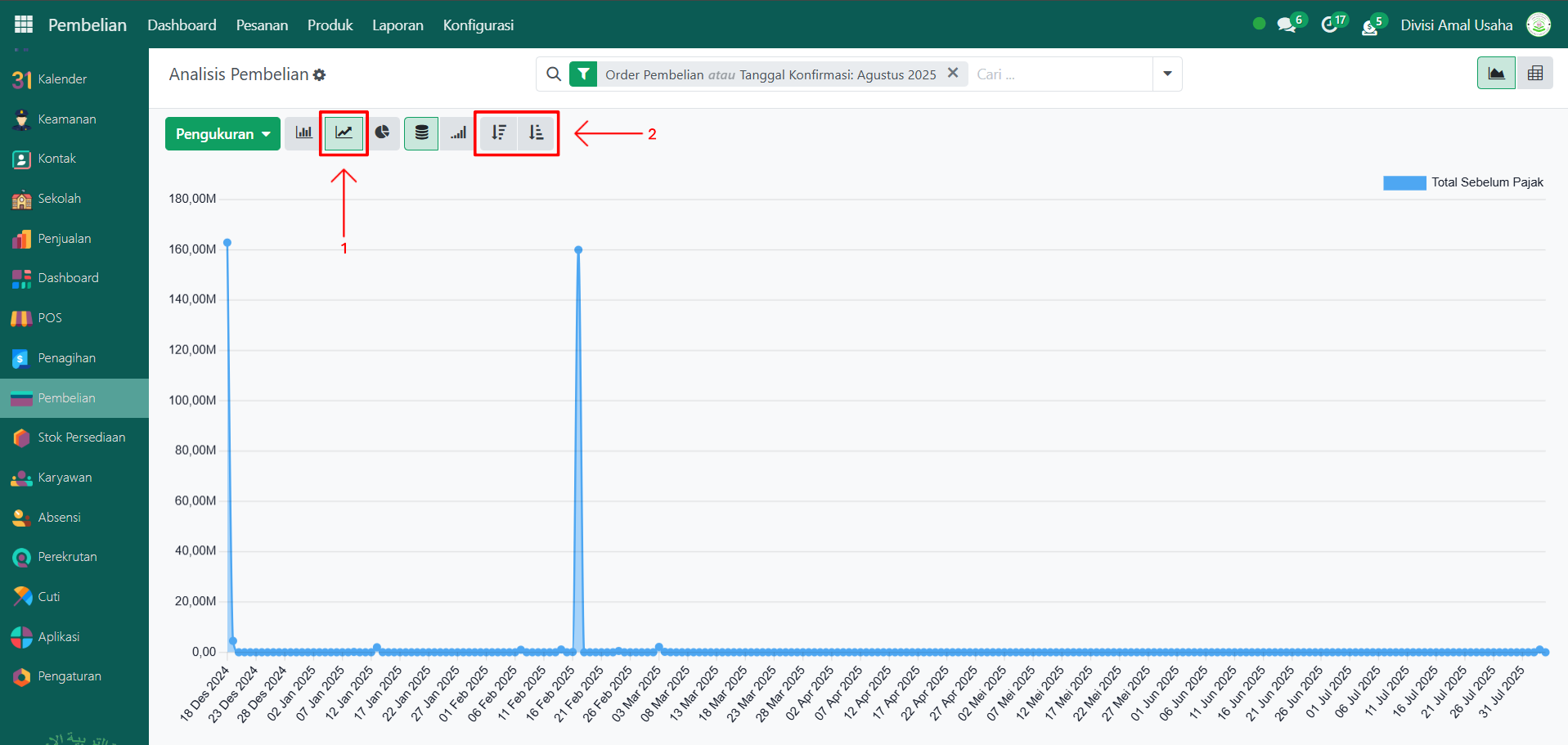
Task: Toggle the cumulative chart option
Action: [458, 133]
